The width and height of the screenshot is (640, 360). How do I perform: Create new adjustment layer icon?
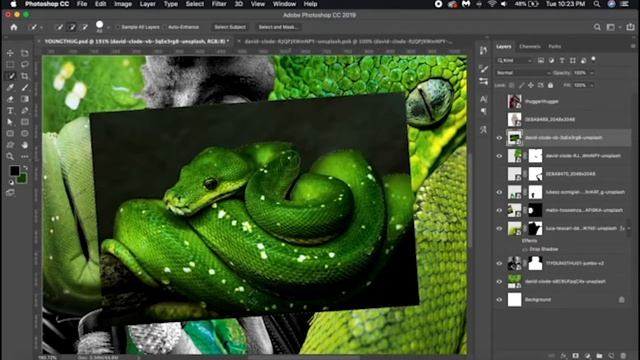click(x=587, y=356)
